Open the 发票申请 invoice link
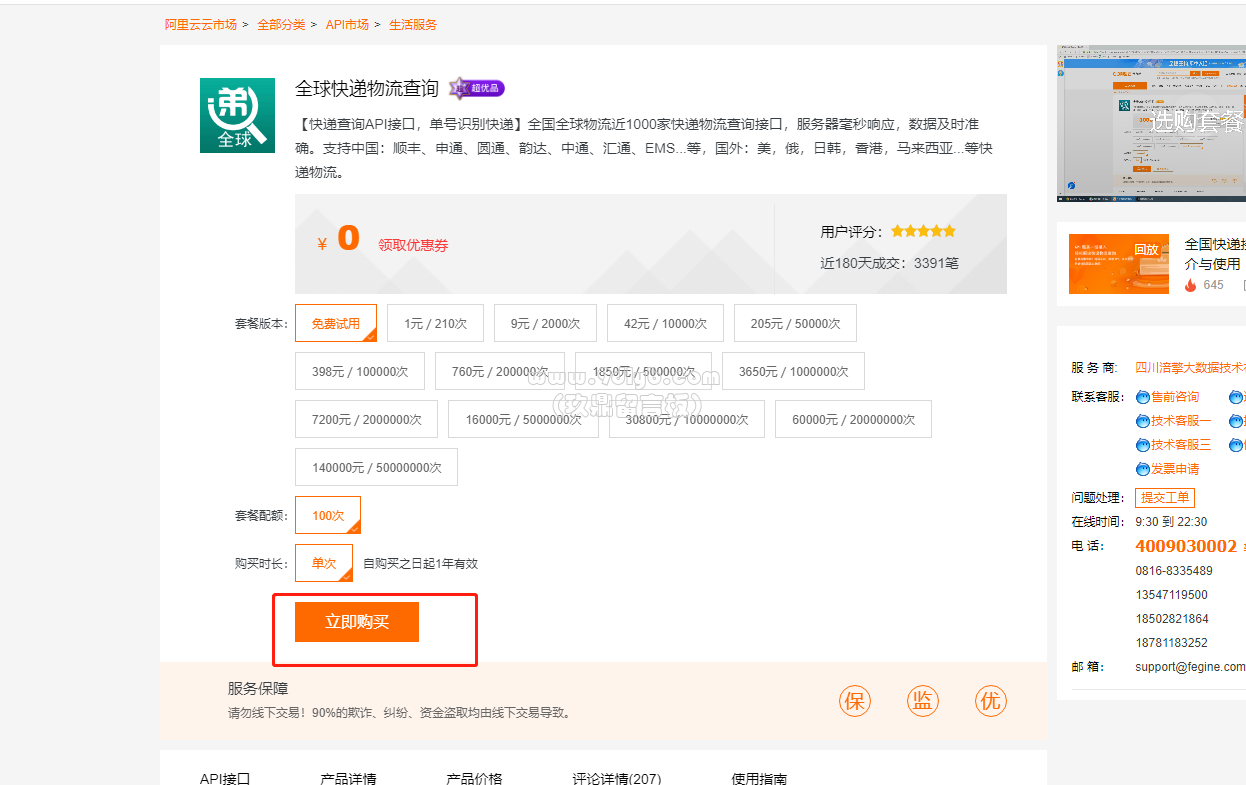 1175,469
